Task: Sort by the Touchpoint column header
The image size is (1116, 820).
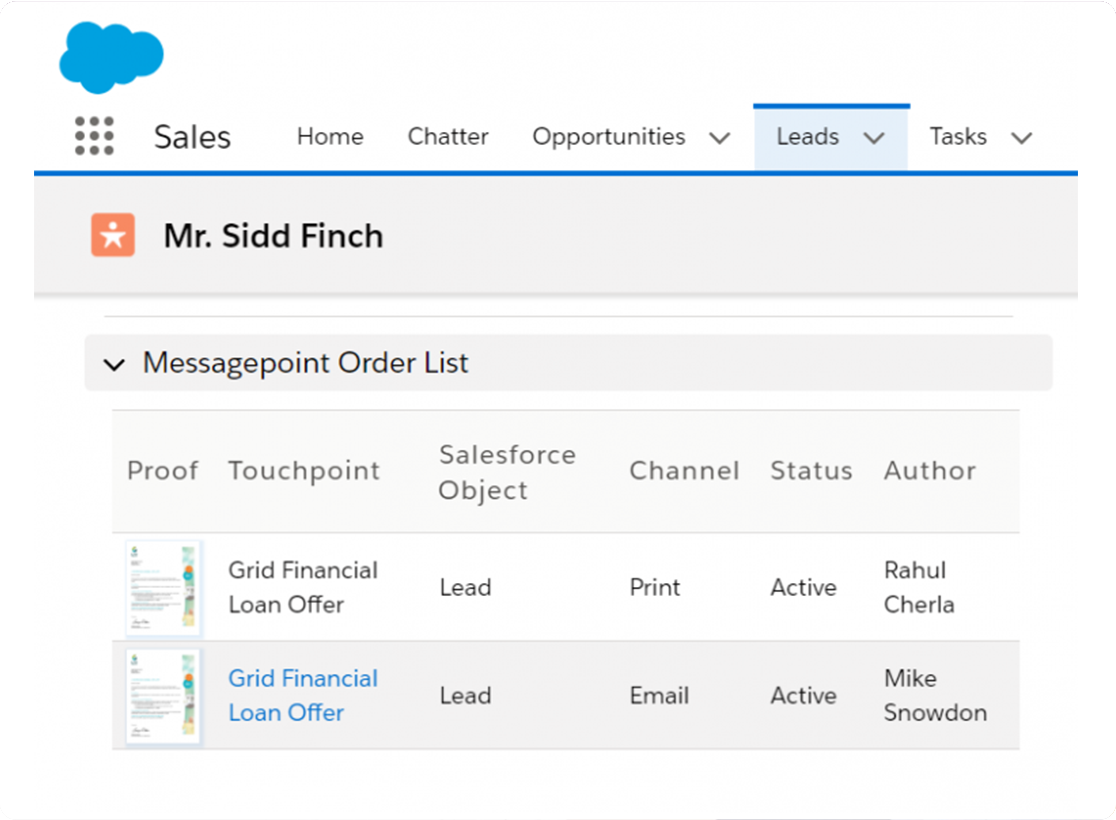Action: (304, 470)
